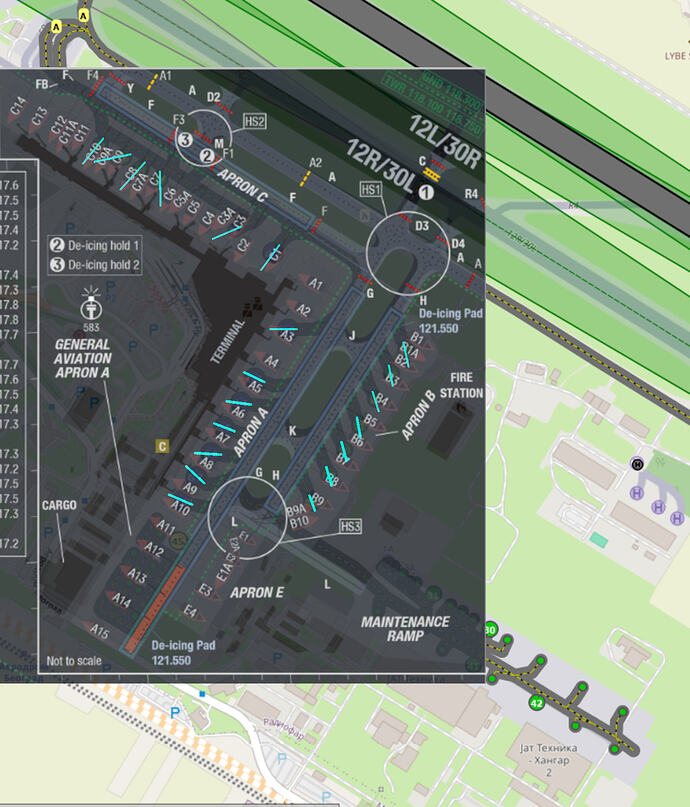Click the 'TERMINAL' building label
The width and height of the screenshot is (690, 807).
tap(227, 341)
